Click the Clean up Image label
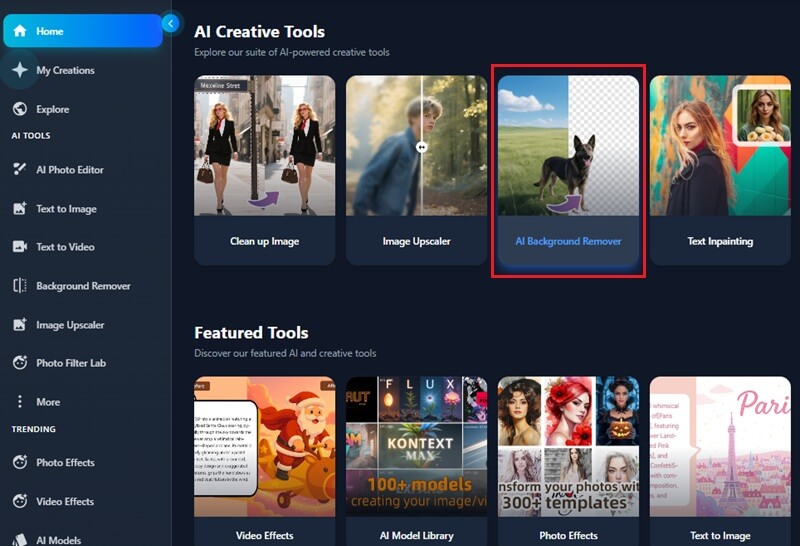The image size is (800, 546). pyautogui.click(x=264, y=241)
